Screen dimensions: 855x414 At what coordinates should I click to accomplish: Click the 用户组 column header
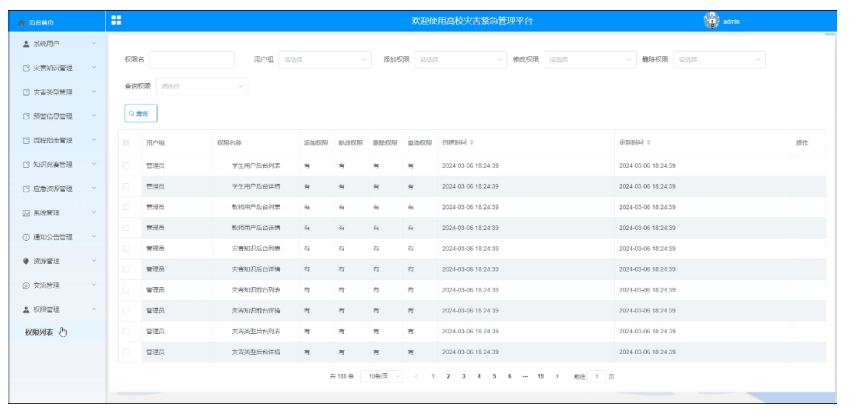[x=155, y=143]
